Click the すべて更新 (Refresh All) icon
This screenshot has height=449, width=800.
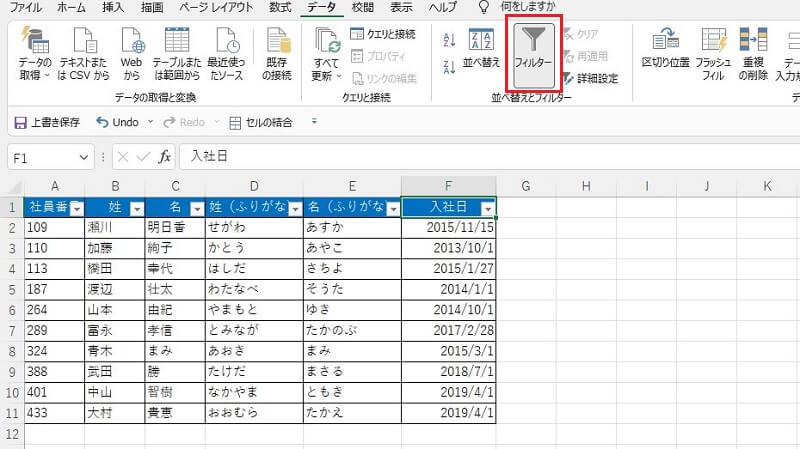[327, 41]
